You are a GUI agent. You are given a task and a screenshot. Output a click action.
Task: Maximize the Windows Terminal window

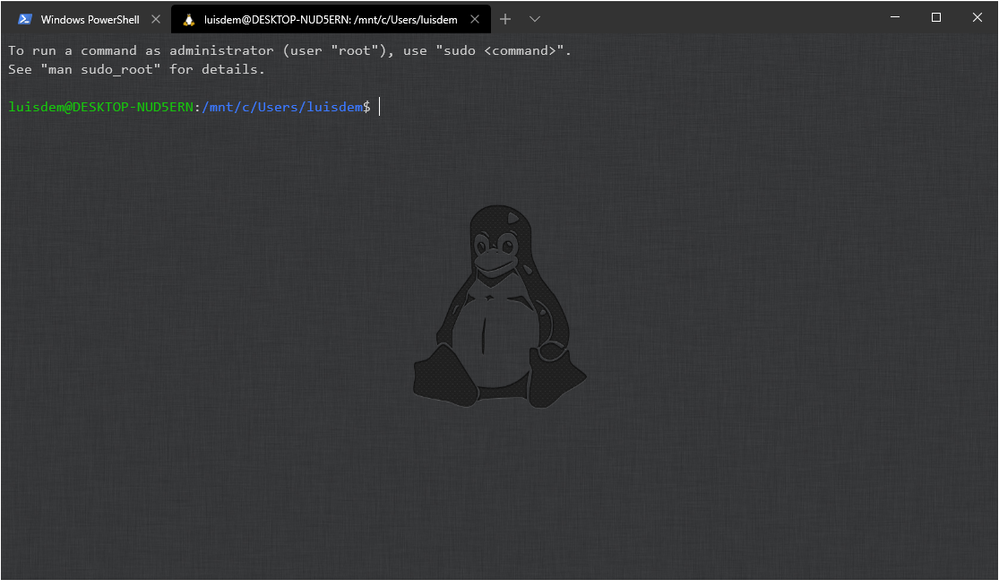(936, 17)
